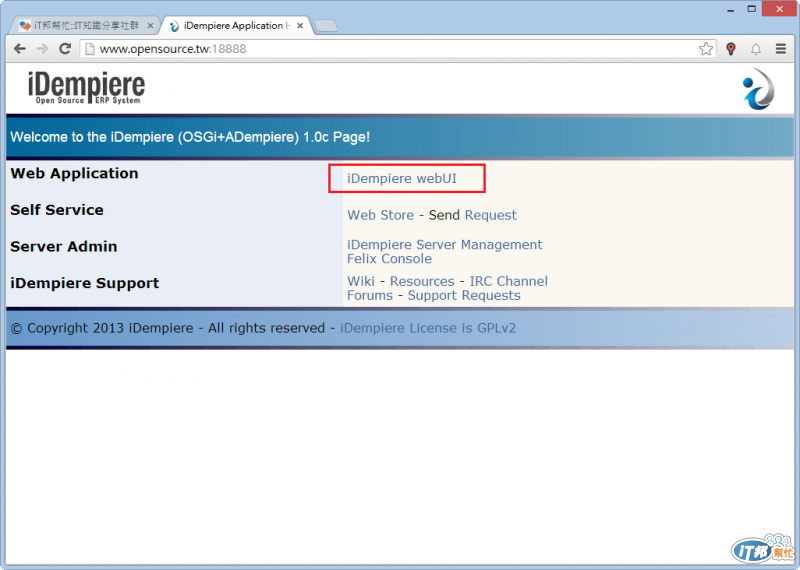Go to the Forums link
This screenshot has width=800, height=570.
(x=370, y=295)
